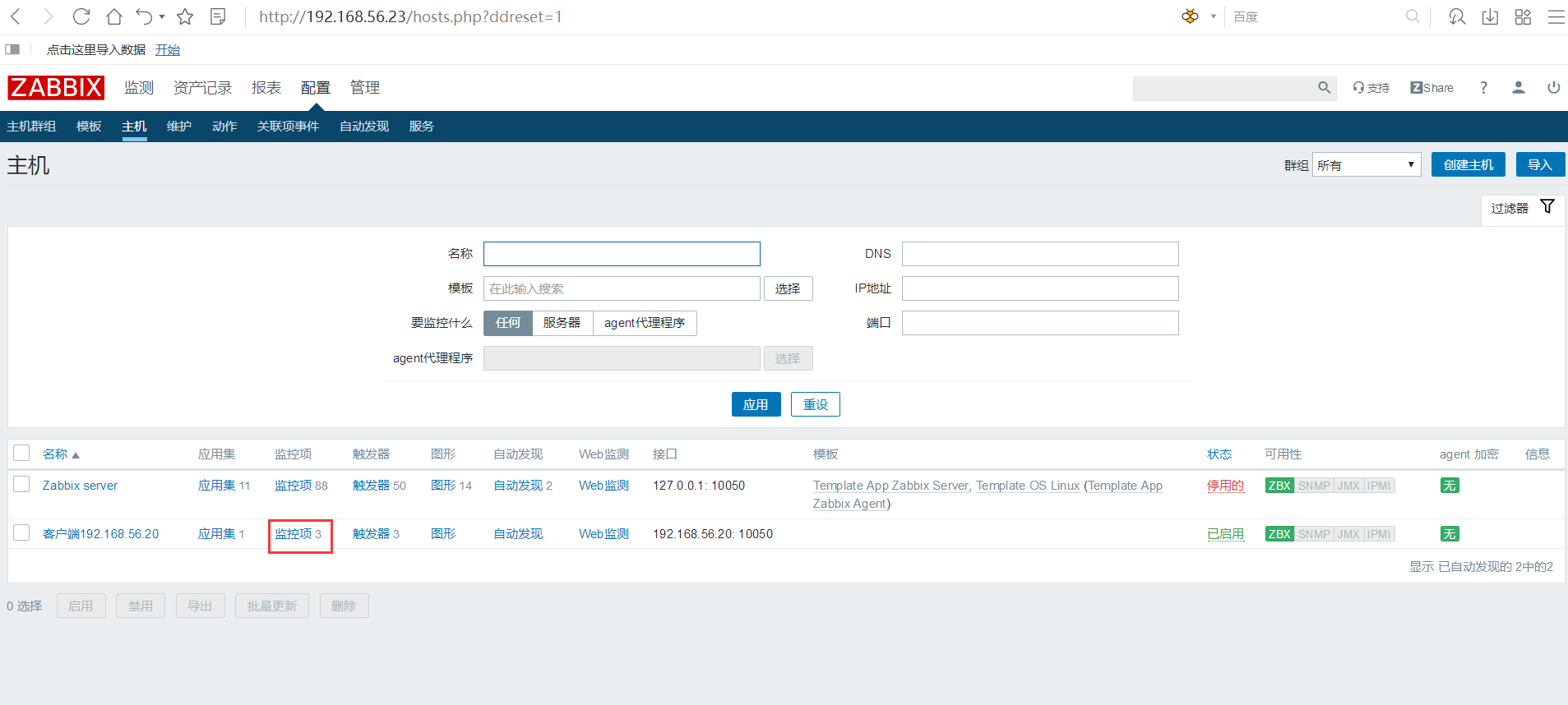Sort hosts by 状态 column
1568x705 pixels.
pyautogui.click(x=1219, y=454)
